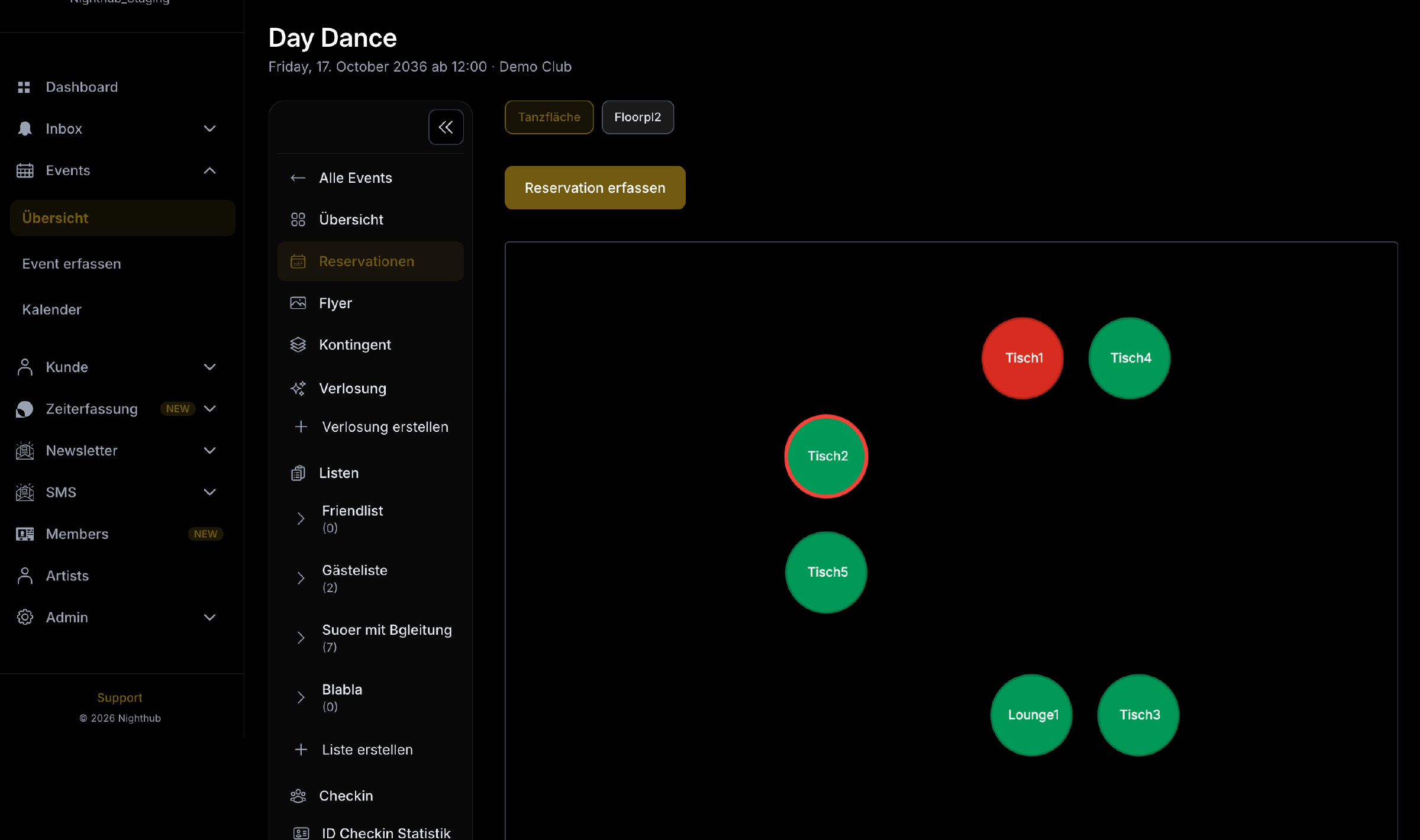The width and height of the screenshot is (1420, 840).
Task: Open Reservationen in the event menu
Action: click(366, 261)
